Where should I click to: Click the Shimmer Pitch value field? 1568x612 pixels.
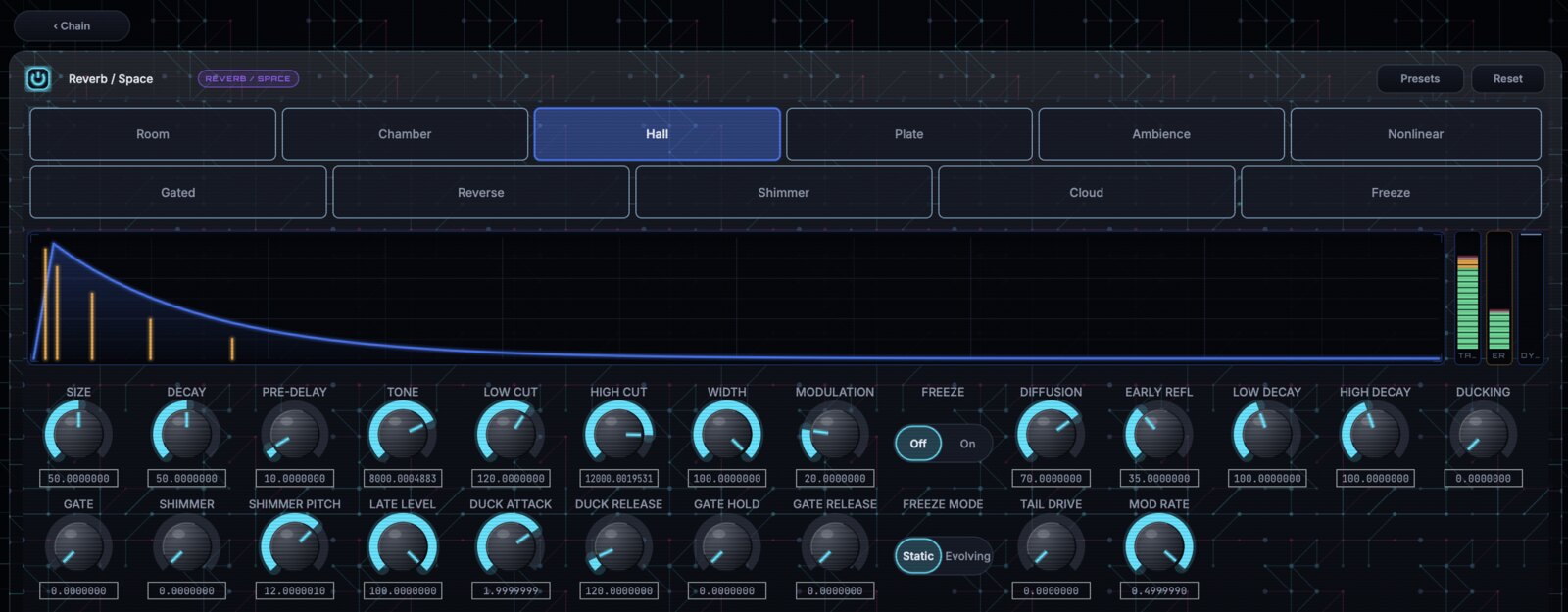(294, 591)
